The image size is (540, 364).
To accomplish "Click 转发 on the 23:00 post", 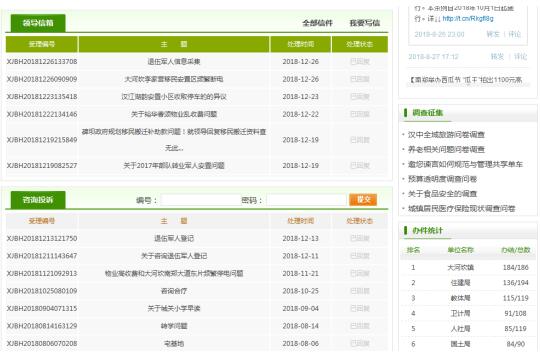I will pos(492,34).
